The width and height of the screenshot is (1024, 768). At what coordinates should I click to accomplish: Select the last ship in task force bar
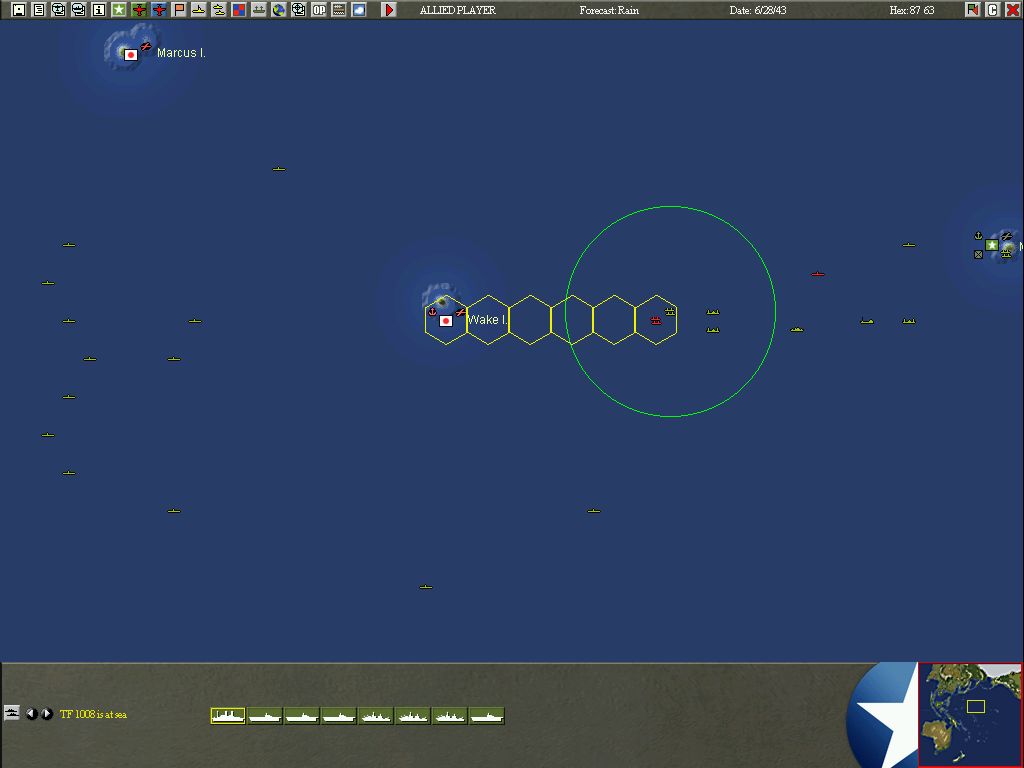coord(487,716)
